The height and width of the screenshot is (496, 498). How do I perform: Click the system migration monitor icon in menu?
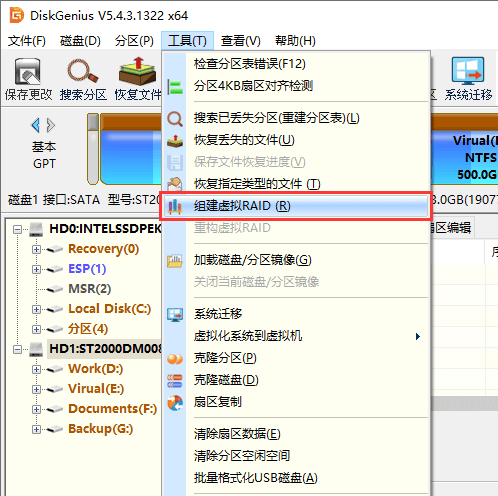point(175,315)
